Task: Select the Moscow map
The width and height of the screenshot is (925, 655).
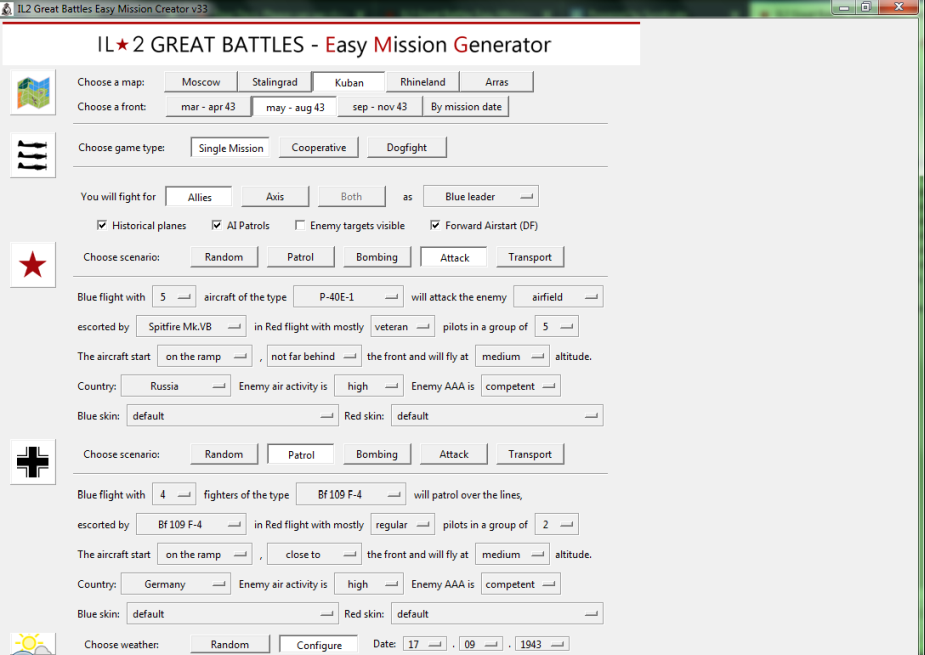Action: pos(201,82)
